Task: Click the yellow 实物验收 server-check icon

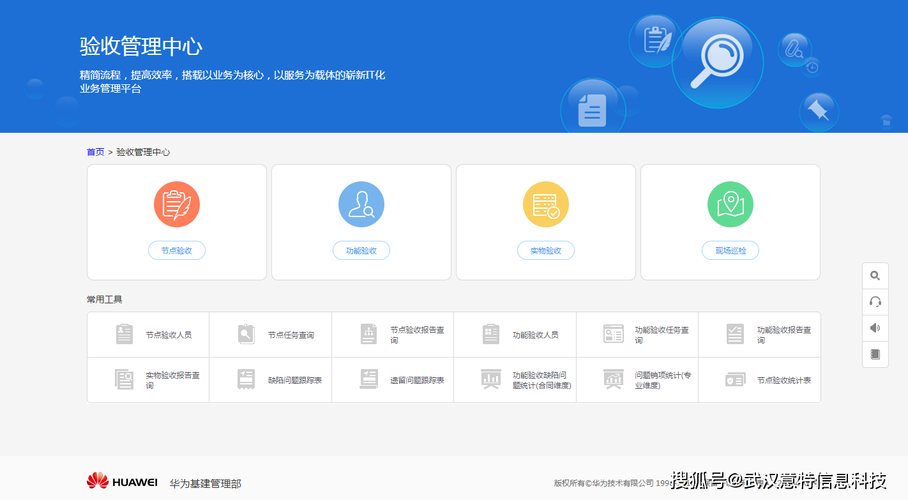Action: [545, 205]
